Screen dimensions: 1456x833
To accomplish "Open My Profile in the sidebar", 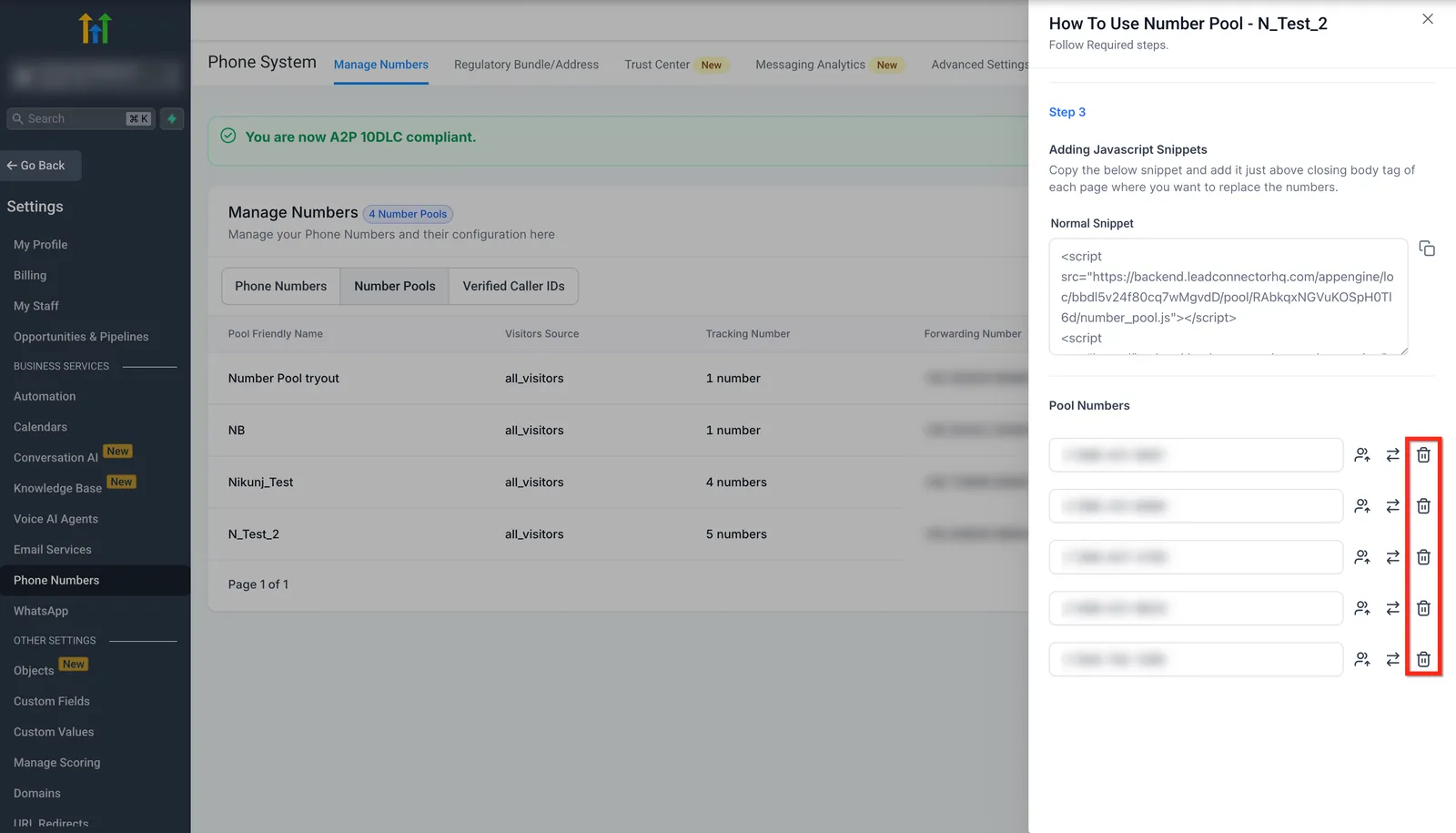I will click(x=41, y=245).
